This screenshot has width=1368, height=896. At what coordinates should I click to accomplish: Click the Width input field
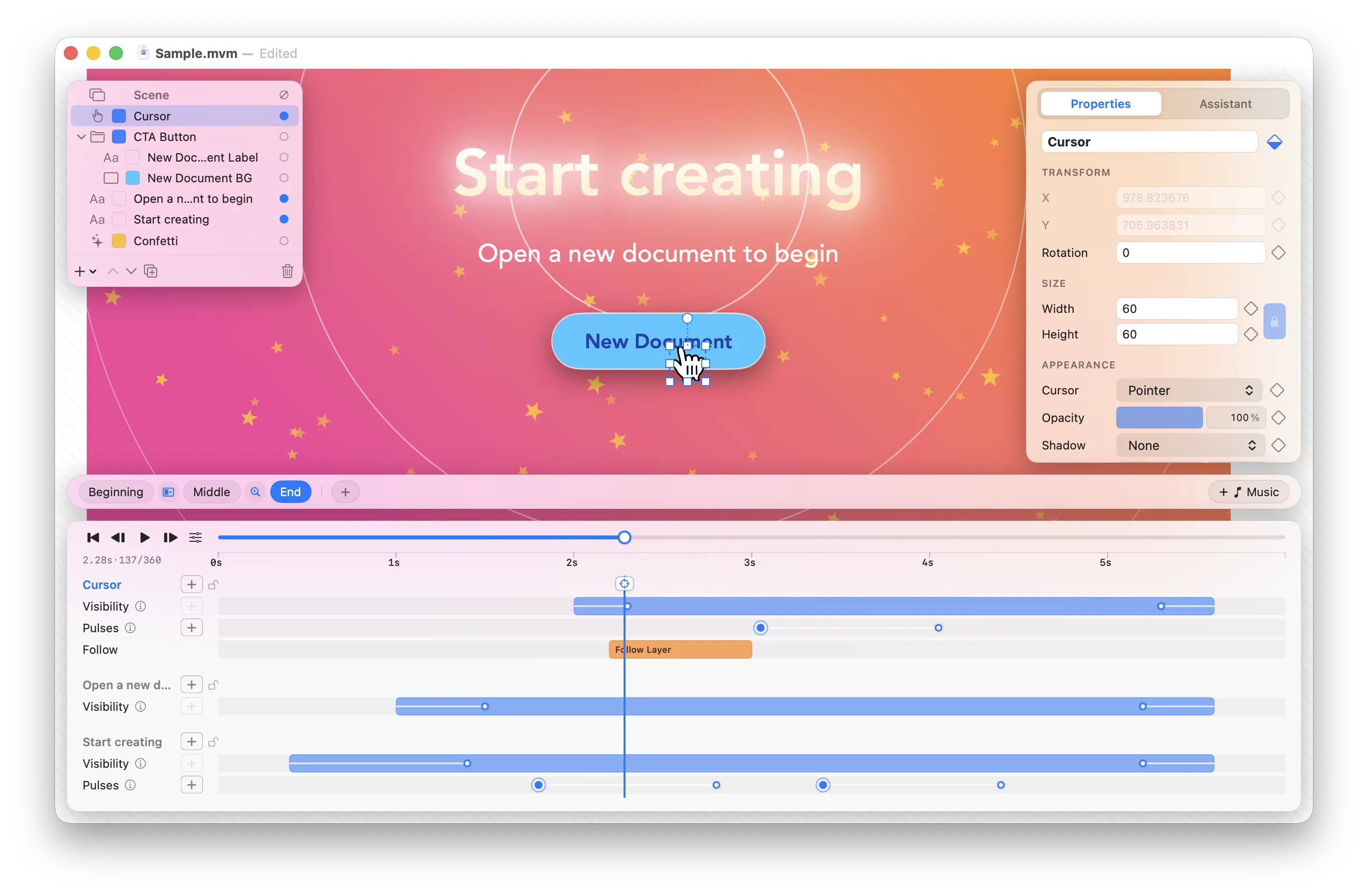(x=1176, y=308)
